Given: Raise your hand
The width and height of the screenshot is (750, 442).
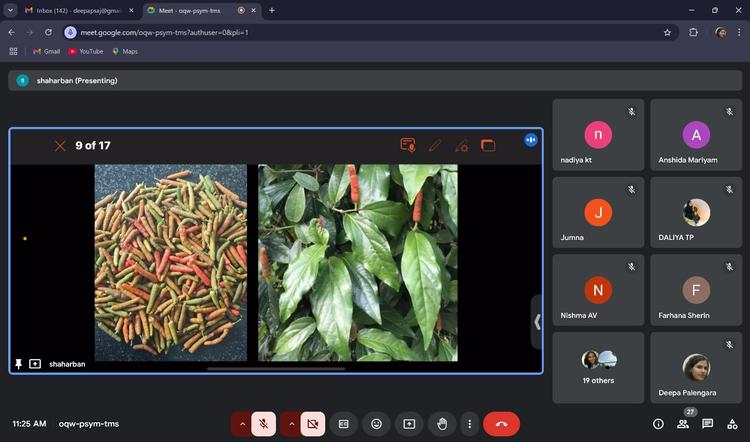Looking at the screenshot, I should point(442,424).
